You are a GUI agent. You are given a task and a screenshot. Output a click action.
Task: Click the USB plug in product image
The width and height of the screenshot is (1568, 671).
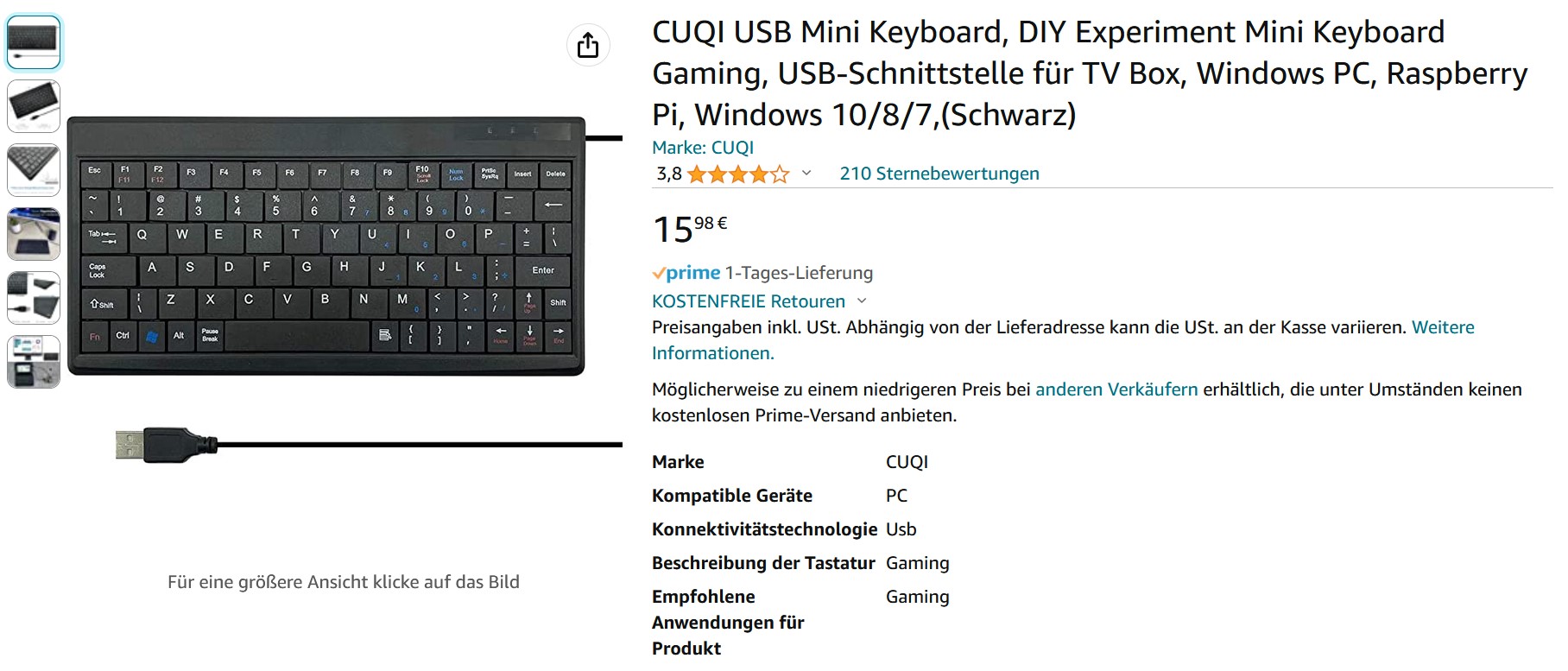coord(167,445)
